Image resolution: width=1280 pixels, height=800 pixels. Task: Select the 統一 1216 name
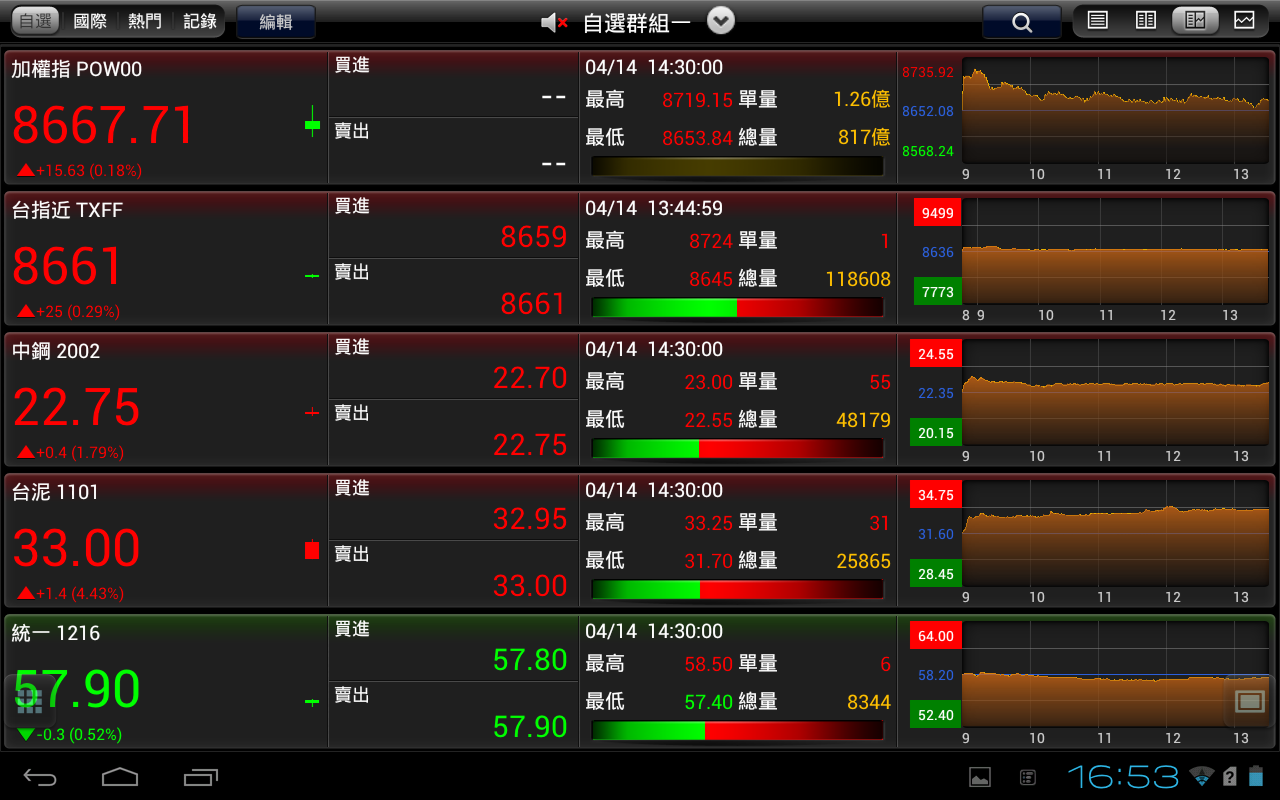pos(56,633)
